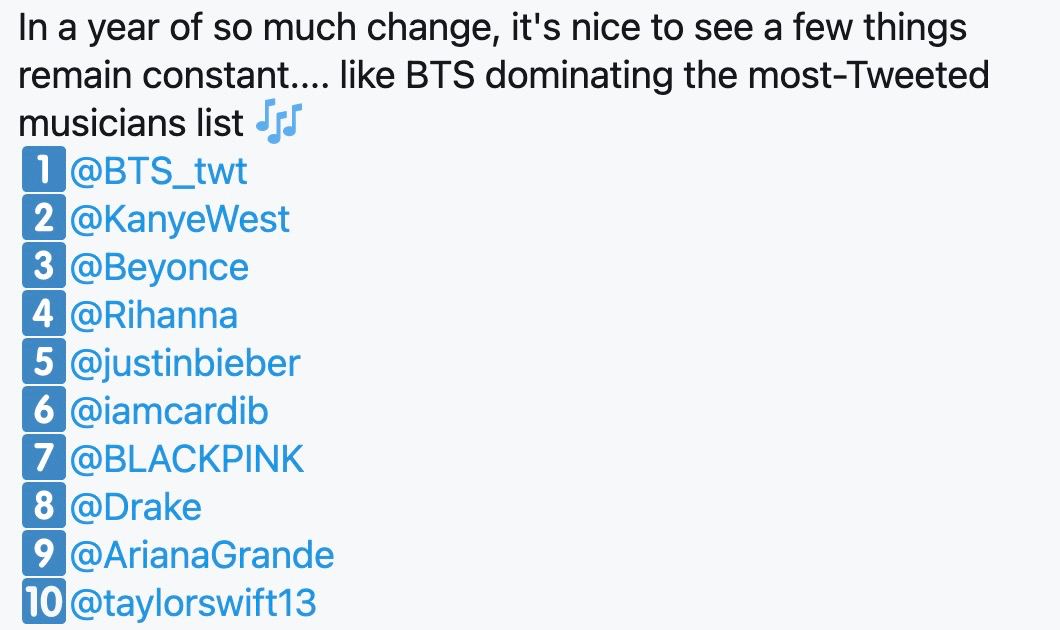Open the @KanyeWest mention link
This screenshot has height=630, width=1060.
pyautogui.click(x=180, y=218)
